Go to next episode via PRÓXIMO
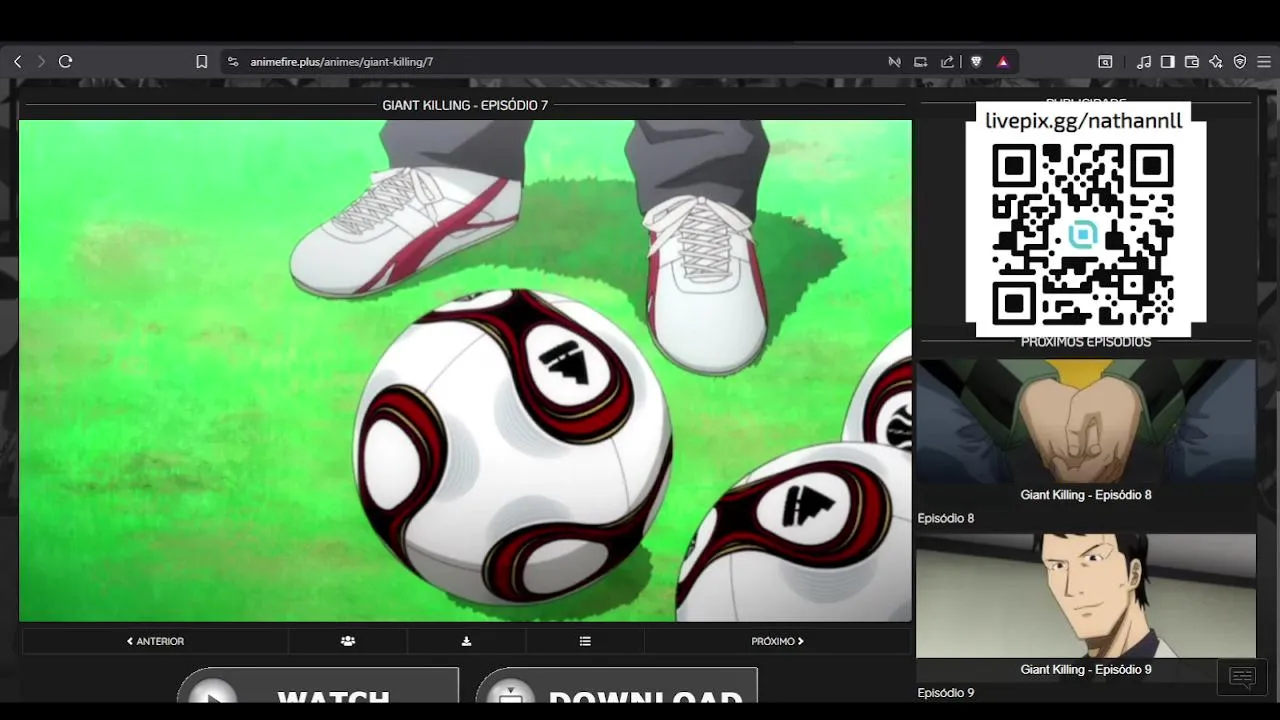This screenshot has height=720, width=1280. click(x=777, y=641)
